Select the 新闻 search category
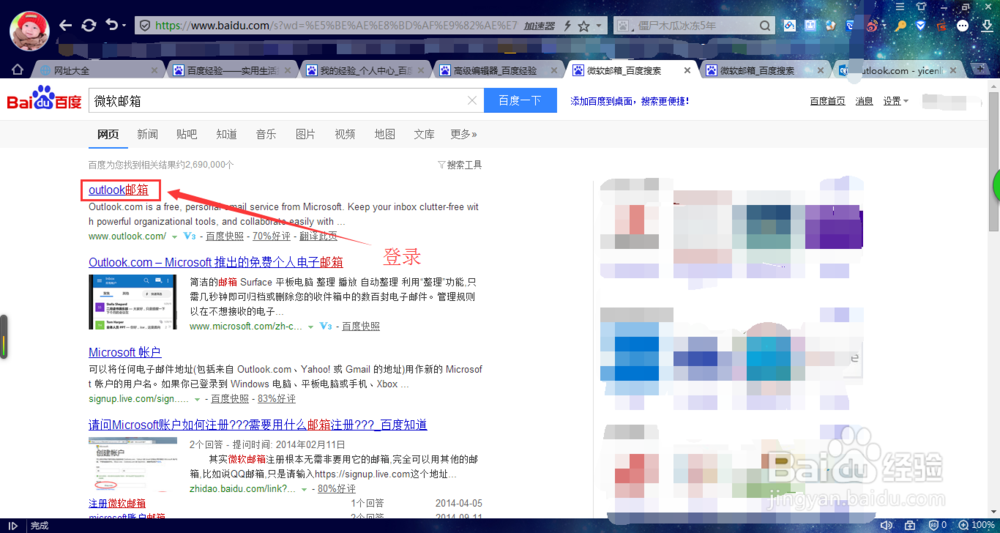 click(x=147, y=134)
